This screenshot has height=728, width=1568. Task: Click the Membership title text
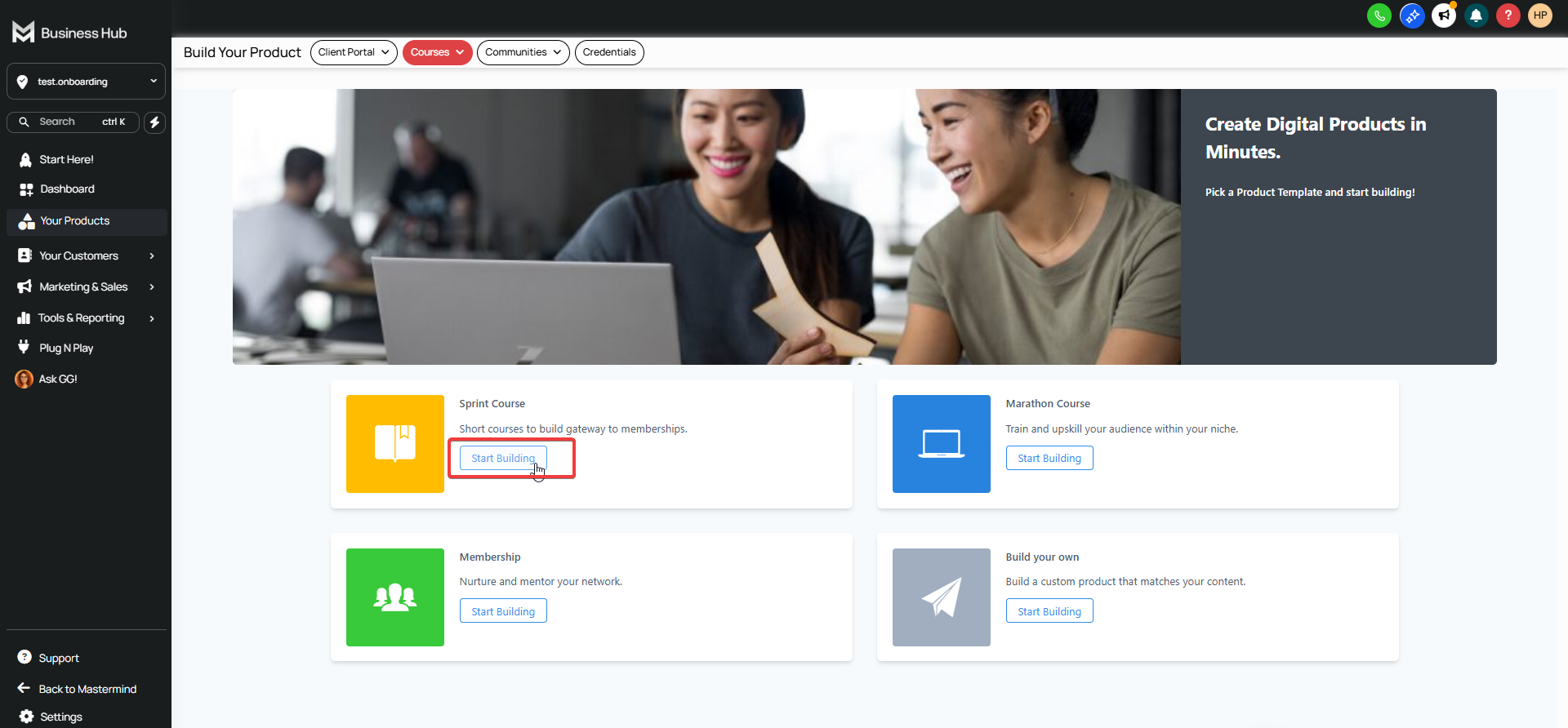490,557
